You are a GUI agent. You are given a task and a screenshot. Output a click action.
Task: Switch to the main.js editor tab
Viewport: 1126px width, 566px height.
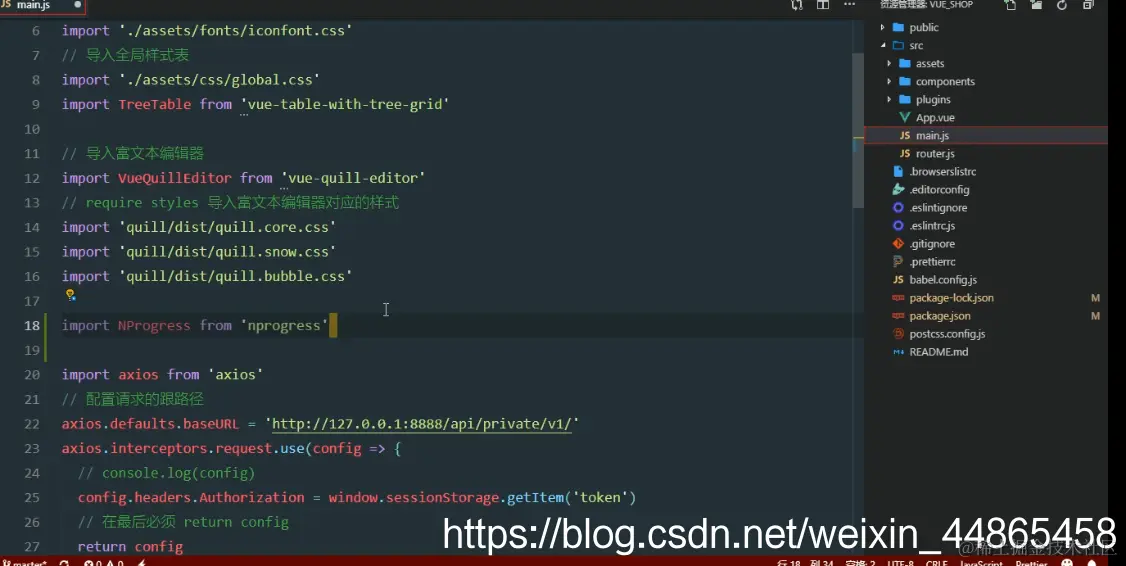click(42, 6)
